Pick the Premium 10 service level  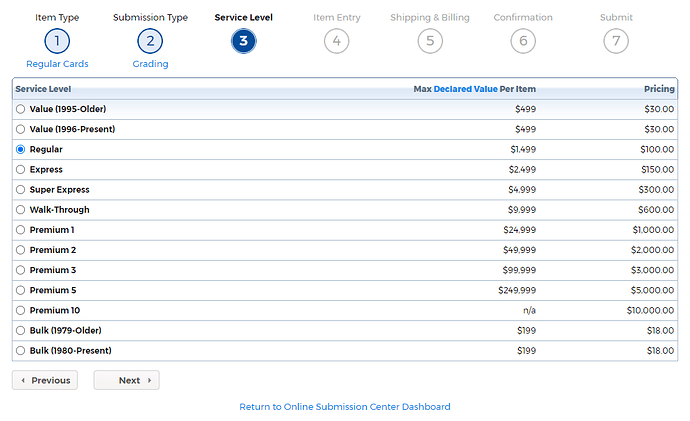pos(21,311)
